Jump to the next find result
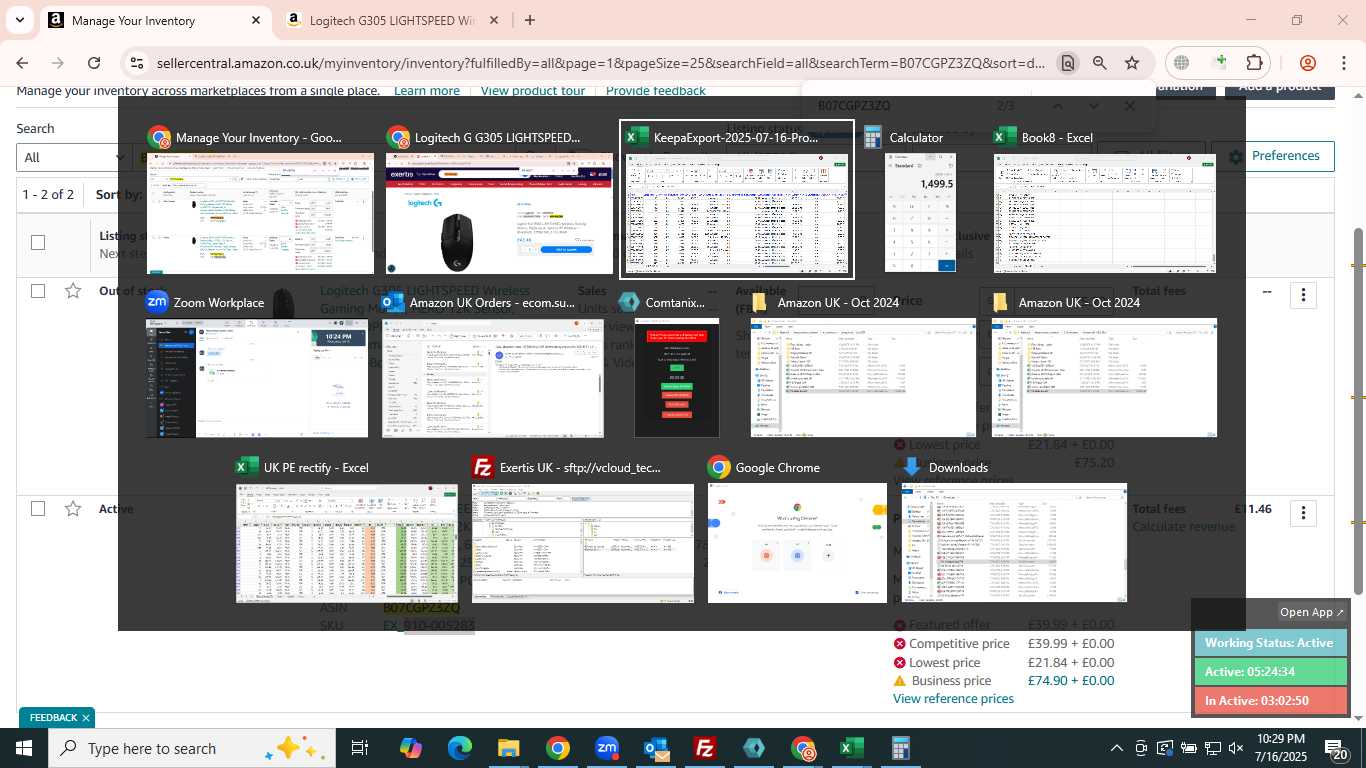Screen dimensions: 1366x768 pos(1093,105)
